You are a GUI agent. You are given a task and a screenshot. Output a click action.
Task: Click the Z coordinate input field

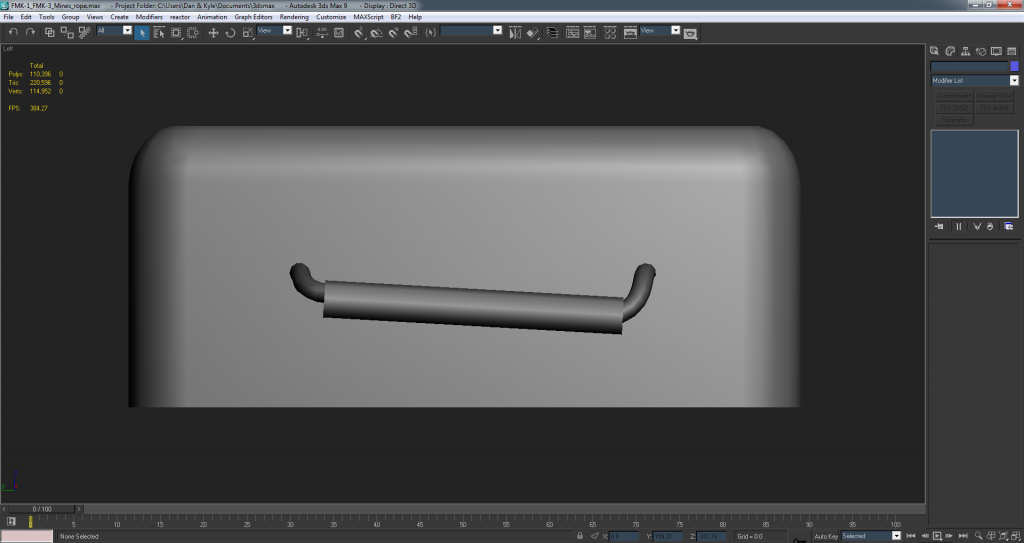tap(710, 537)
